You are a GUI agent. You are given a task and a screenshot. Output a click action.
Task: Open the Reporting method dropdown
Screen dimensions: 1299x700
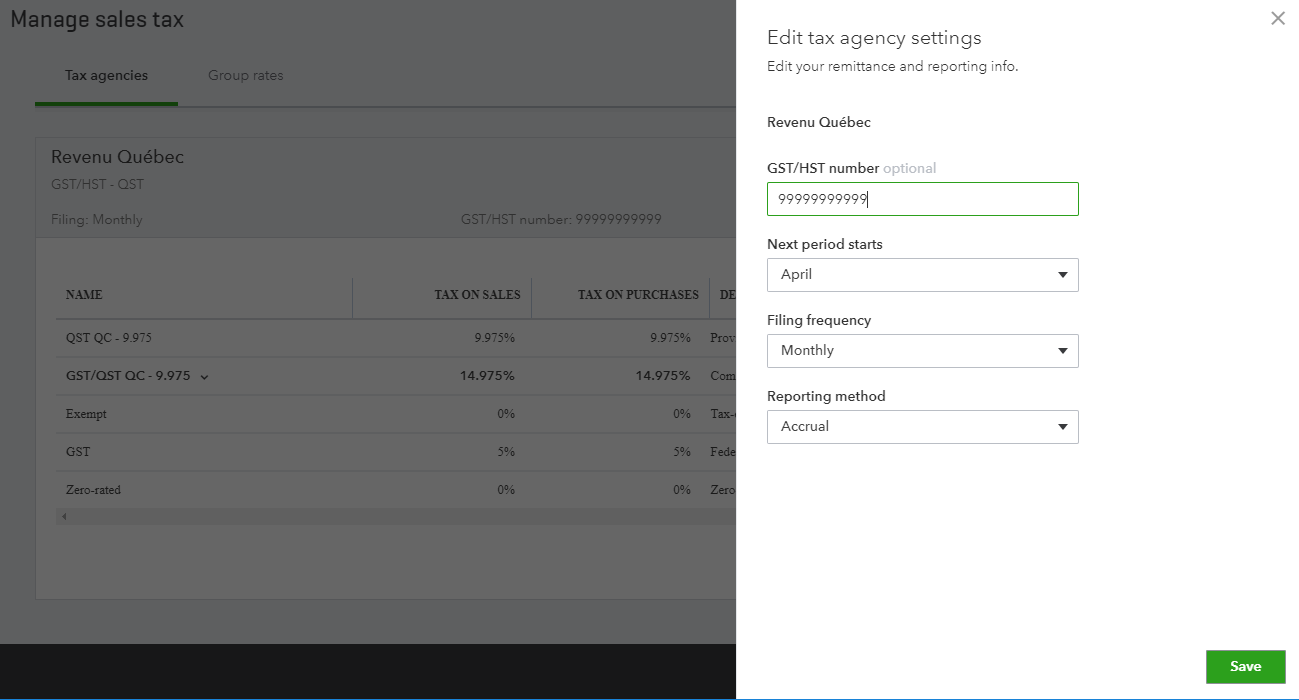point(922,427)
